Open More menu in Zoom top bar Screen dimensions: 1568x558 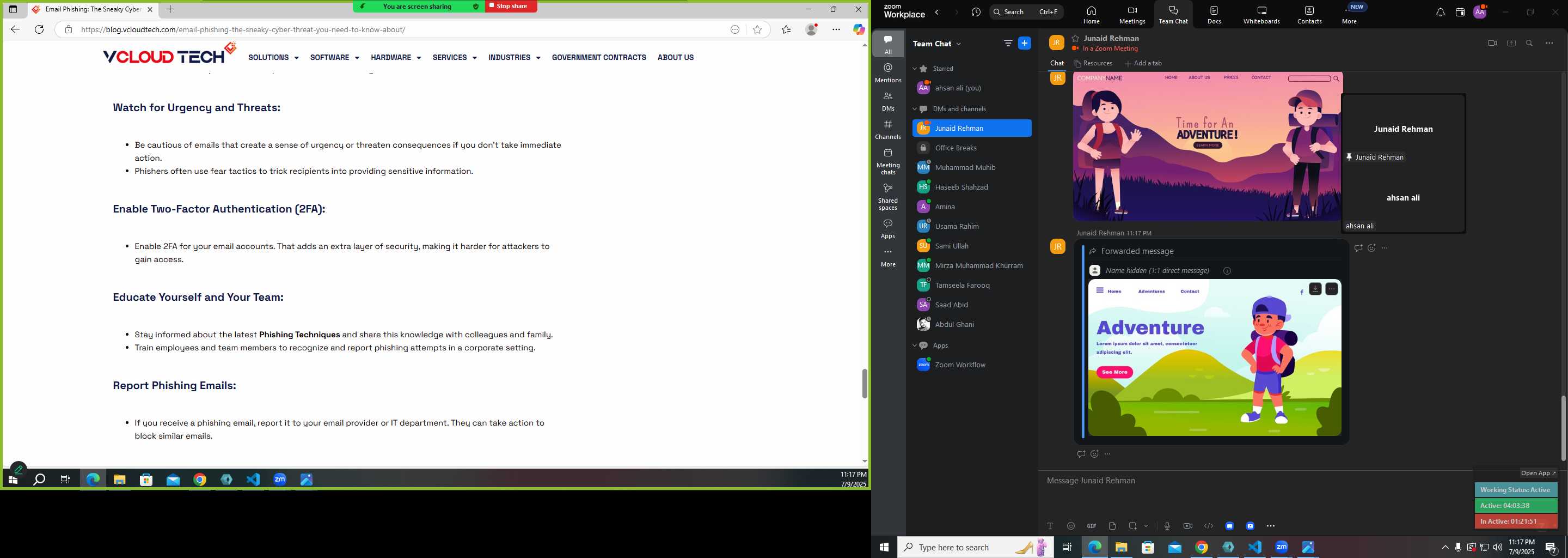click(x=1350, y=14)
